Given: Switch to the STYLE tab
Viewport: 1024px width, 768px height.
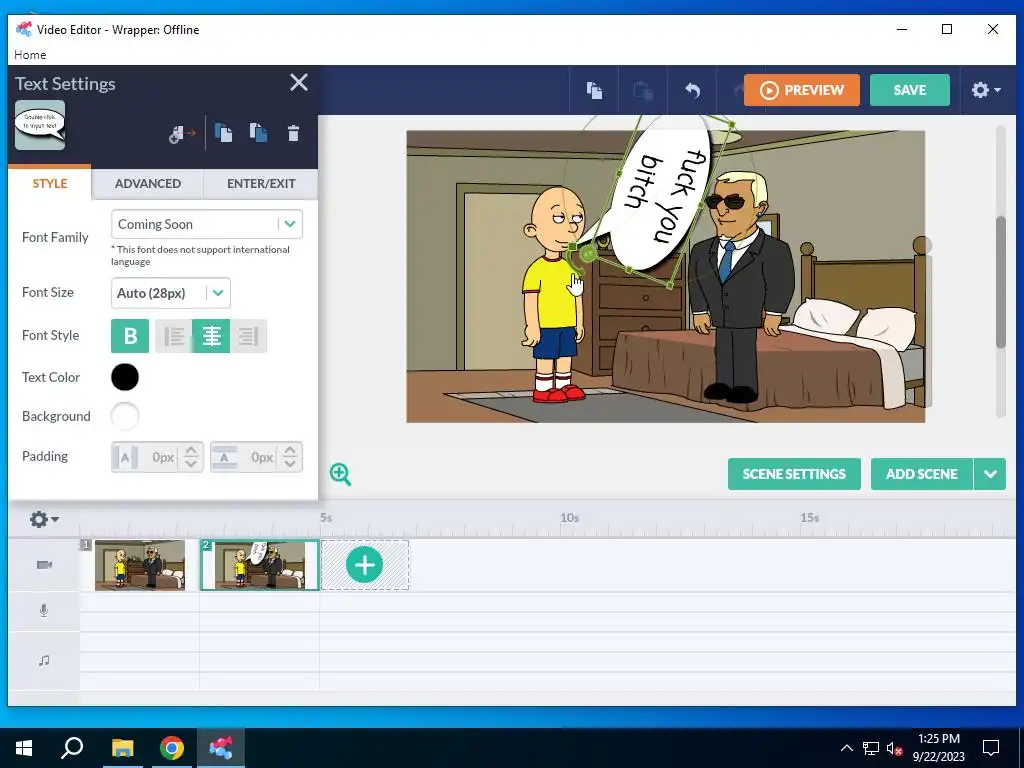Looking at the screenshot, I should pos(50,184).
